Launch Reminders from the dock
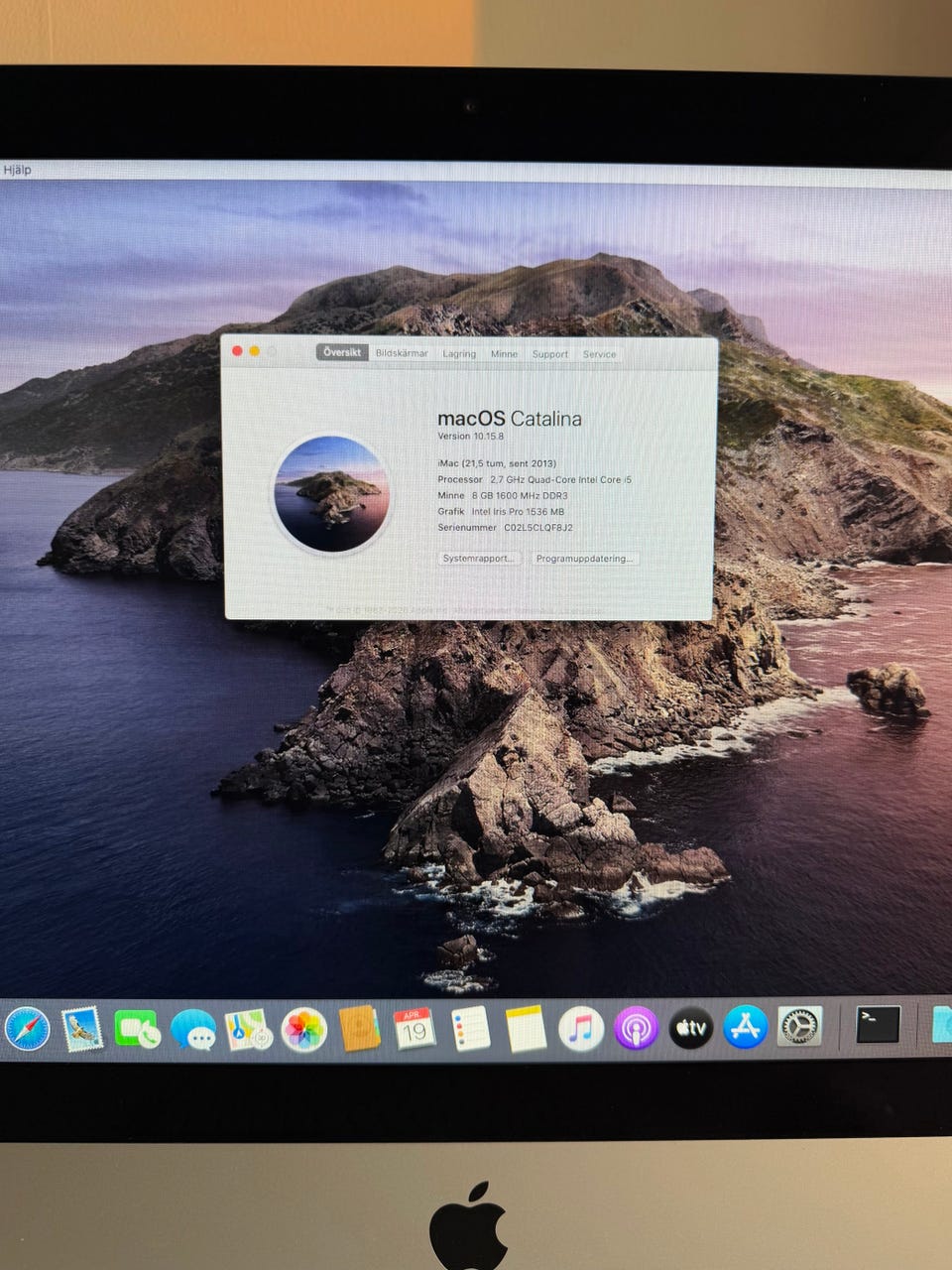Screen dimensions: 952x1270 pos(470,1030)
